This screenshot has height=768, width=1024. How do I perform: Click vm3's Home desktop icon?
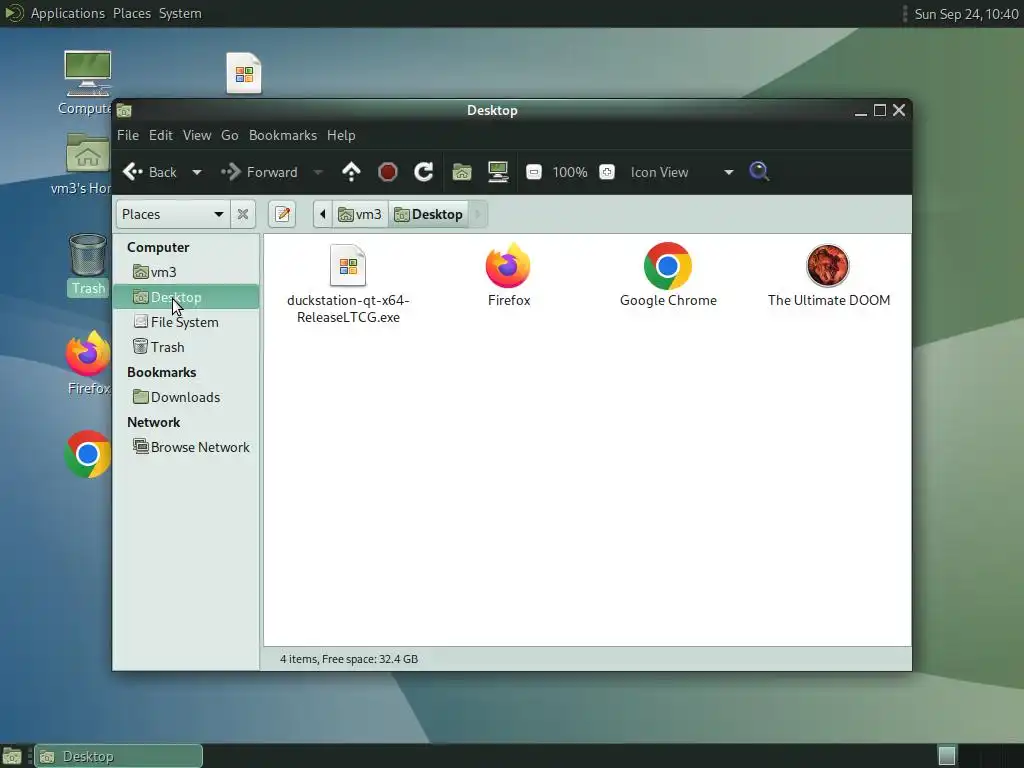(x=88, y=154)
